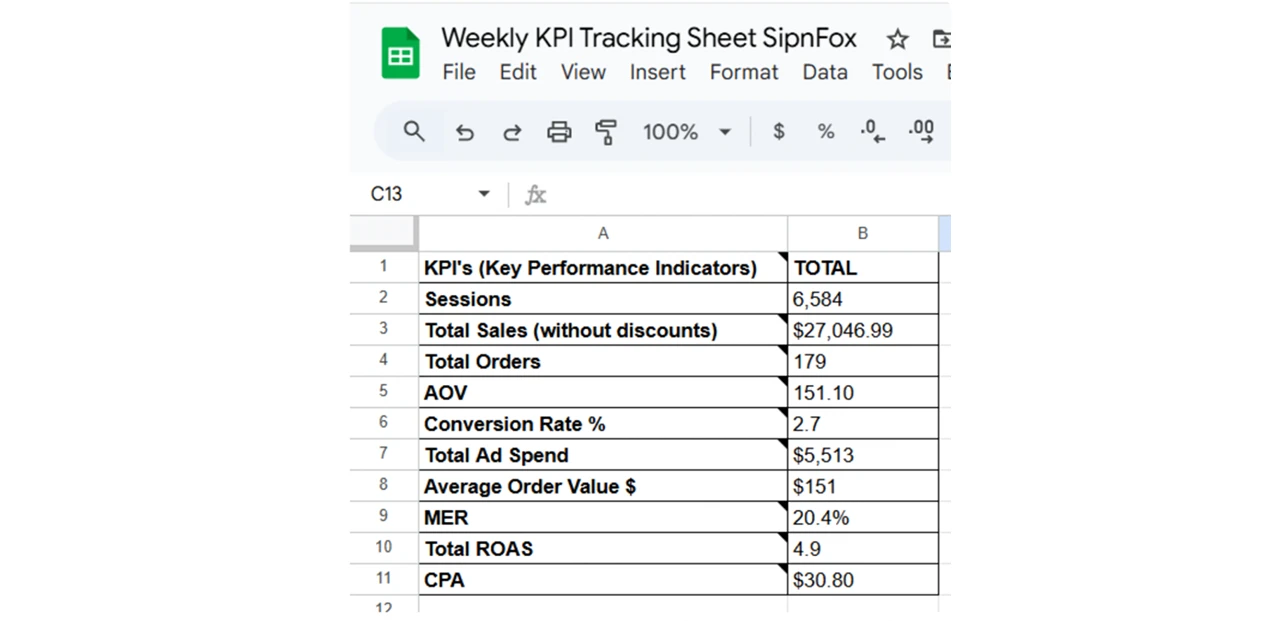Image resolution: width=1287 pixels, height=621 pixels.
Task: Open the search menus magnifier icon
Action: 414,131
